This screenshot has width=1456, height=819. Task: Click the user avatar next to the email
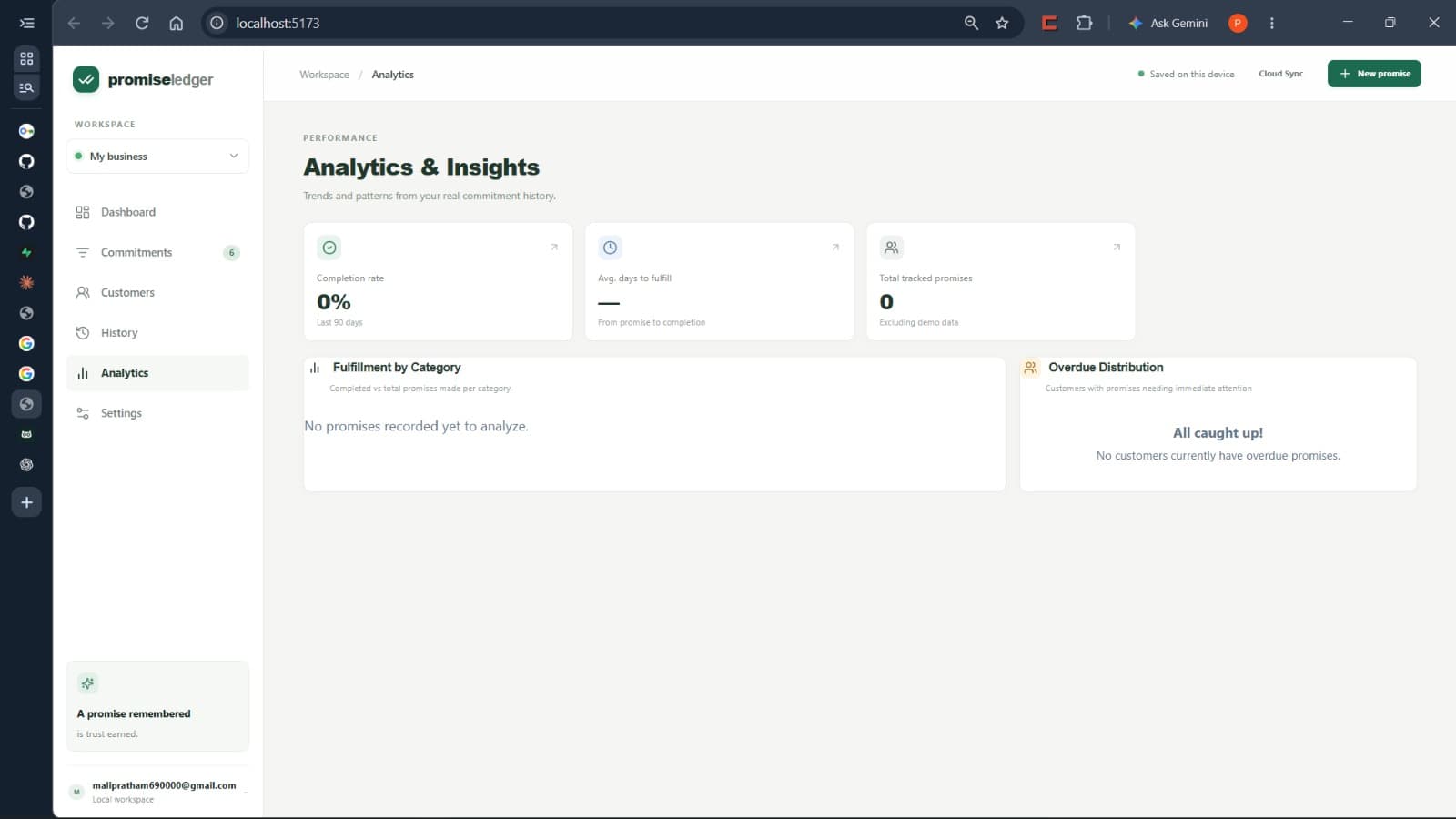pyautogui.click(x=76, y=792)
